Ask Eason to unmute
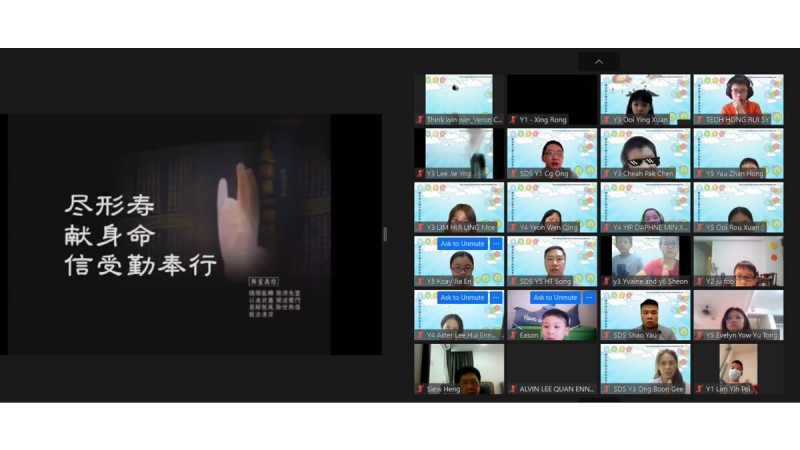 554,298
